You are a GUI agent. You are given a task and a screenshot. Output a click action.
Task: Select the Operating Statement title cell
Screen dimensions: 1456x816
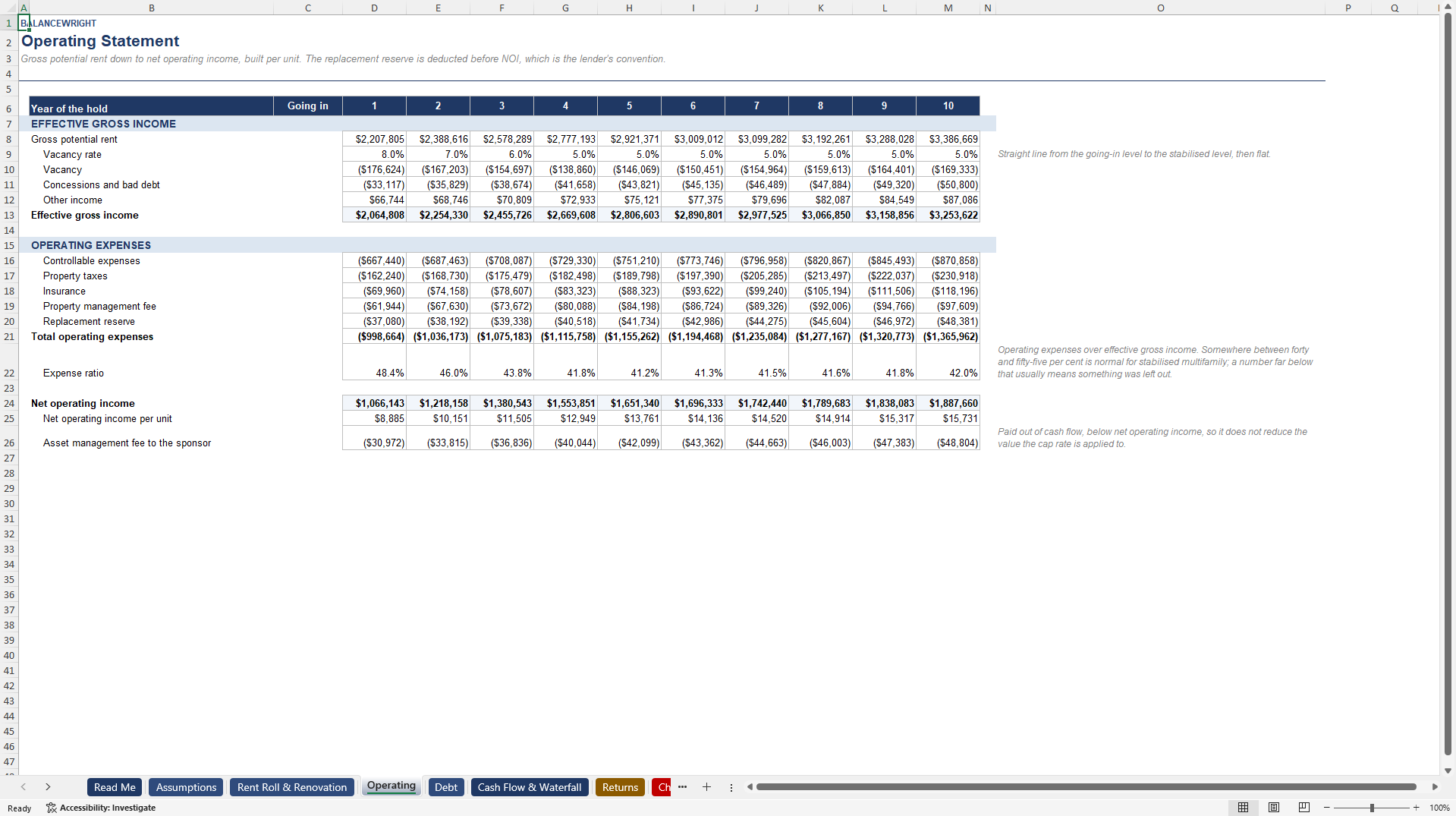(100, 41)
